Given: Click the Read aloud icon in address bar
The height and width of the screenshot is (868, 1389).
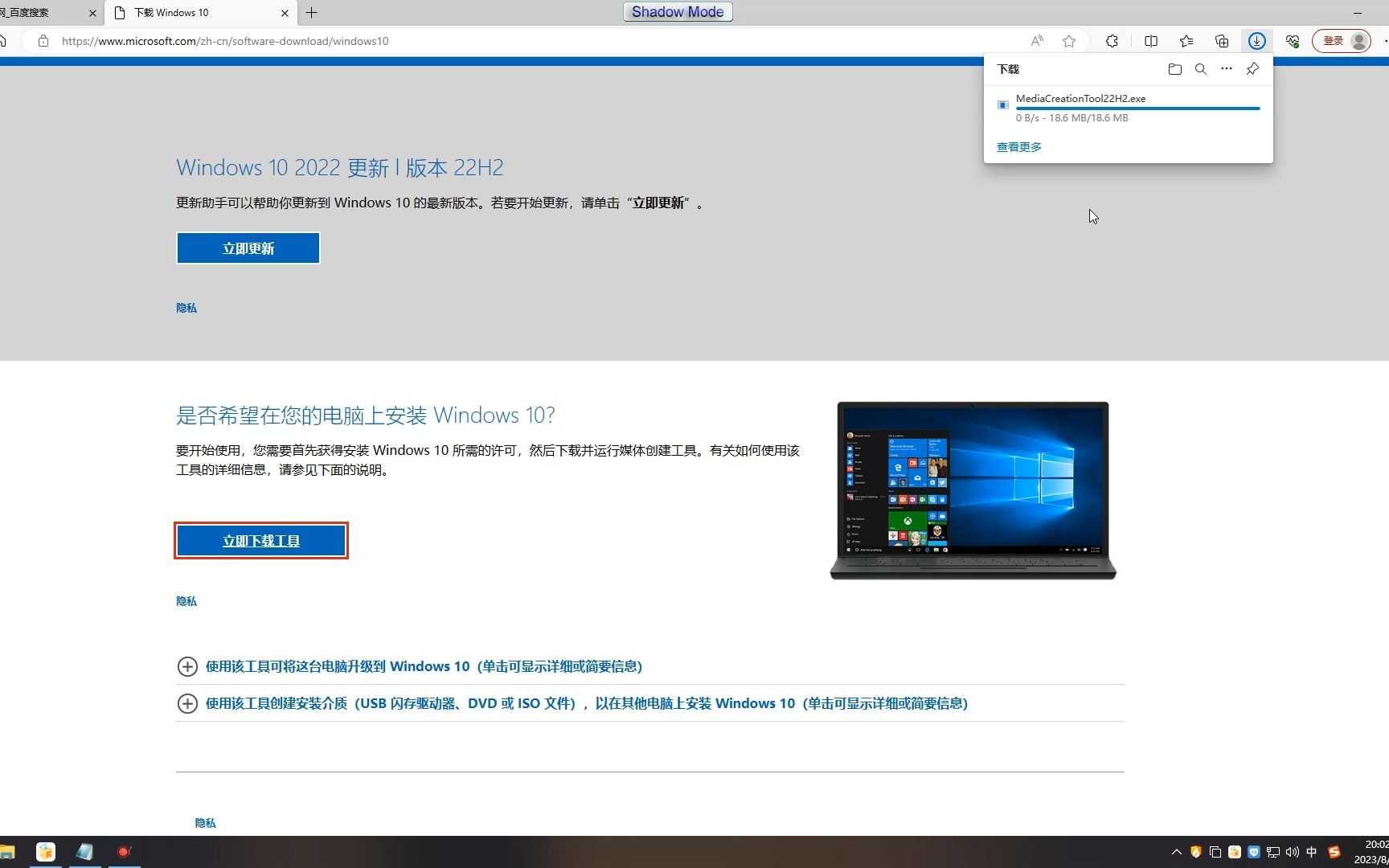Looking at the screenshot, I should pos(1037,41).
